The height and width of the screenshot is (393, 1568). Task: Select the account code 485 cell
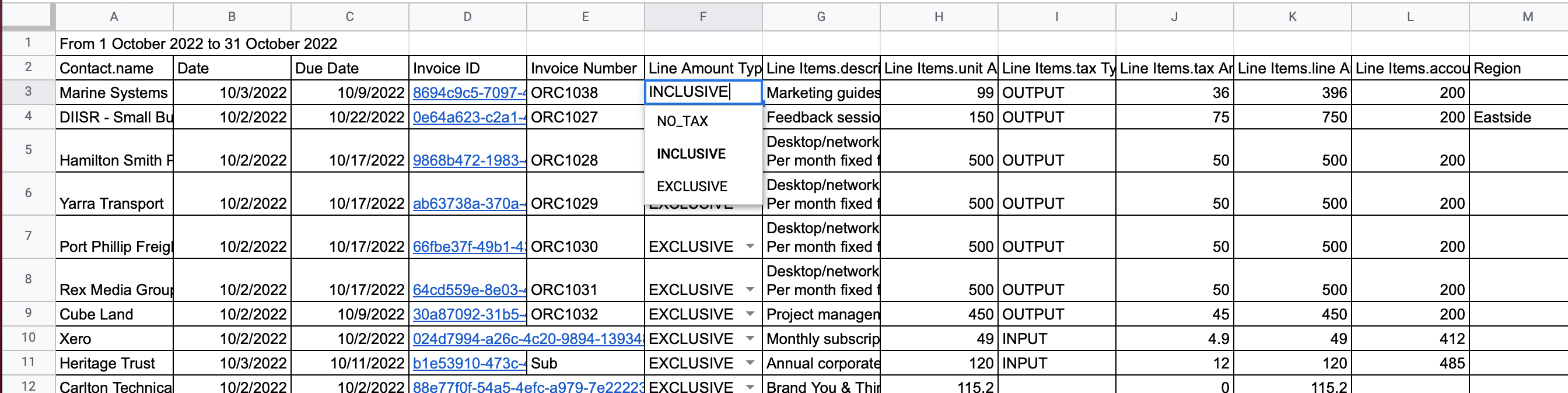coord(1410,363)
